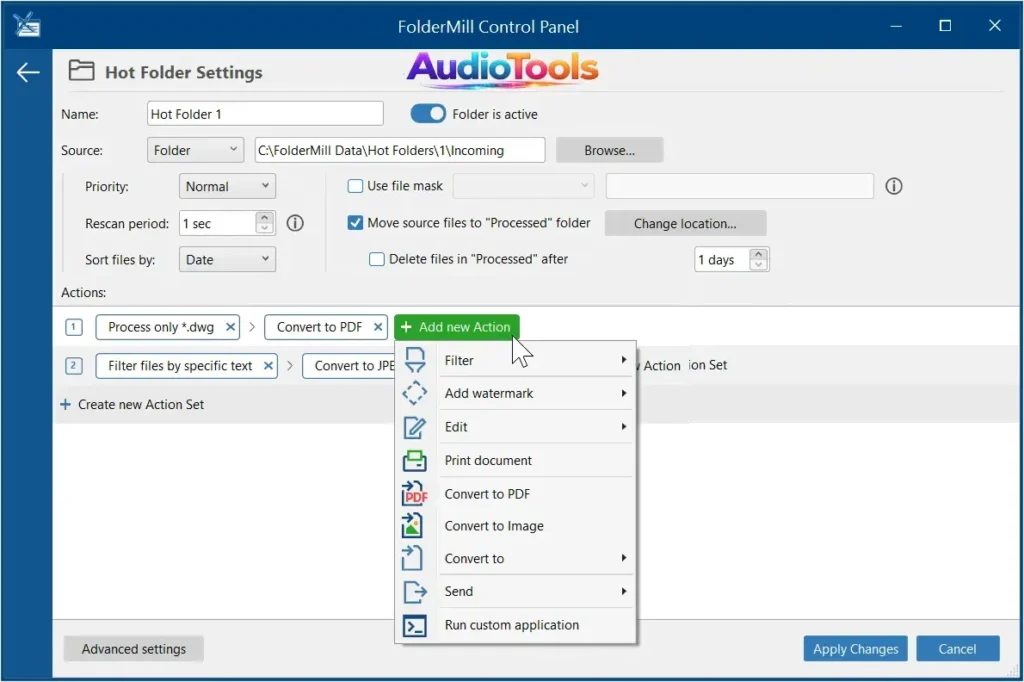The height and width of the screenshot is (682, 1024).
Task: Click inside the Name input field
Action: click(264, 113)
